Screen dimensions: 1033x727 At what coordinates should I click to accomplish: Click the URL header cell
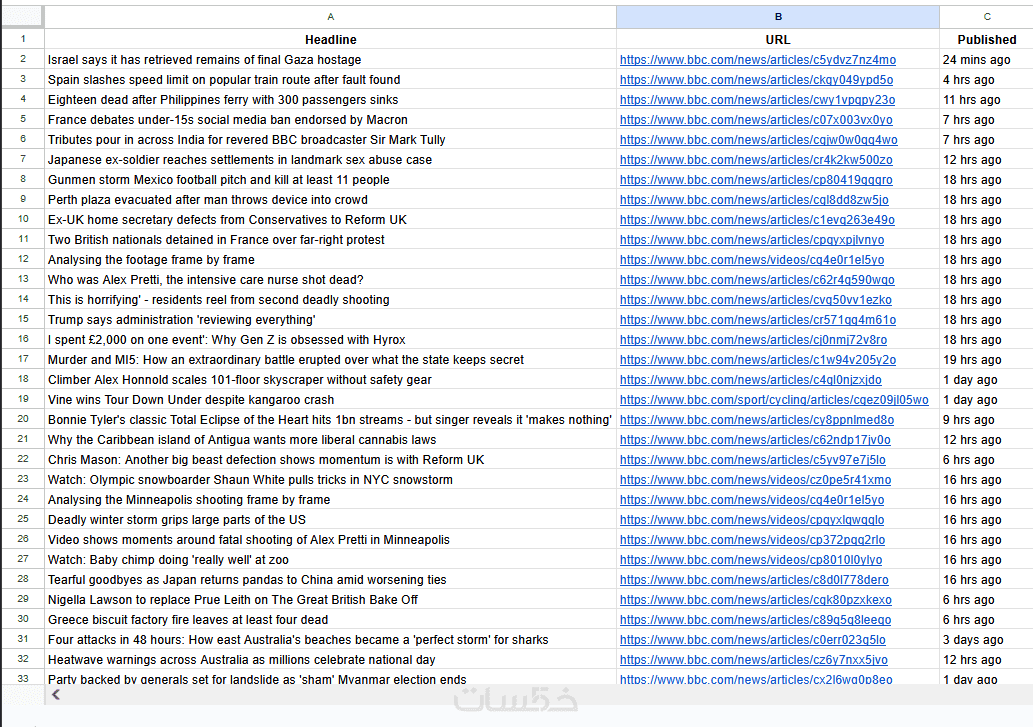click(778, 40)
